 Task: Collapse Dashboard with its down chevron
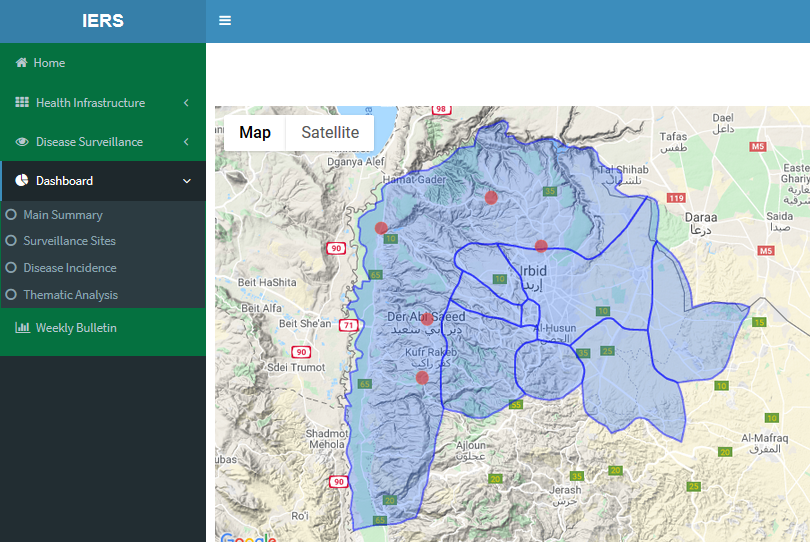coord(186,181)
